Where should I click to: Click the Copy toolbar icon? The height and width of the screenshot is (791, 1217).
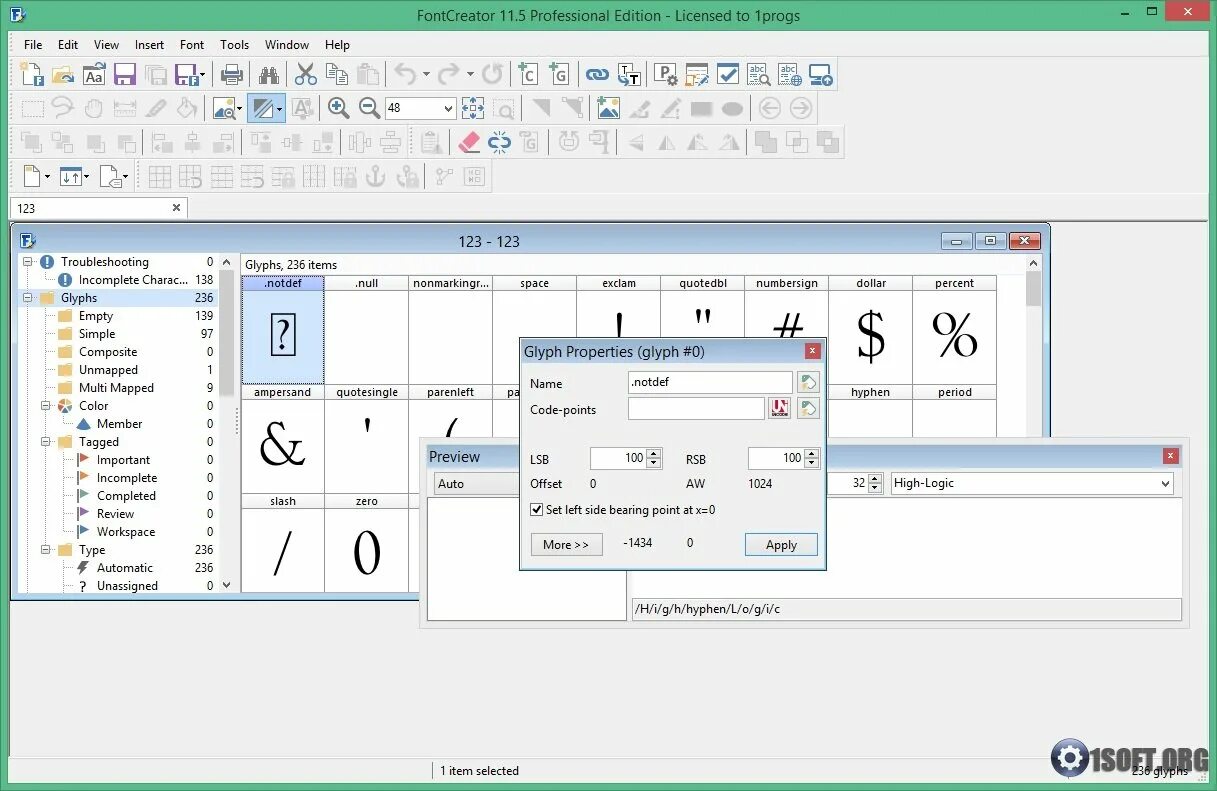point(337,74)
